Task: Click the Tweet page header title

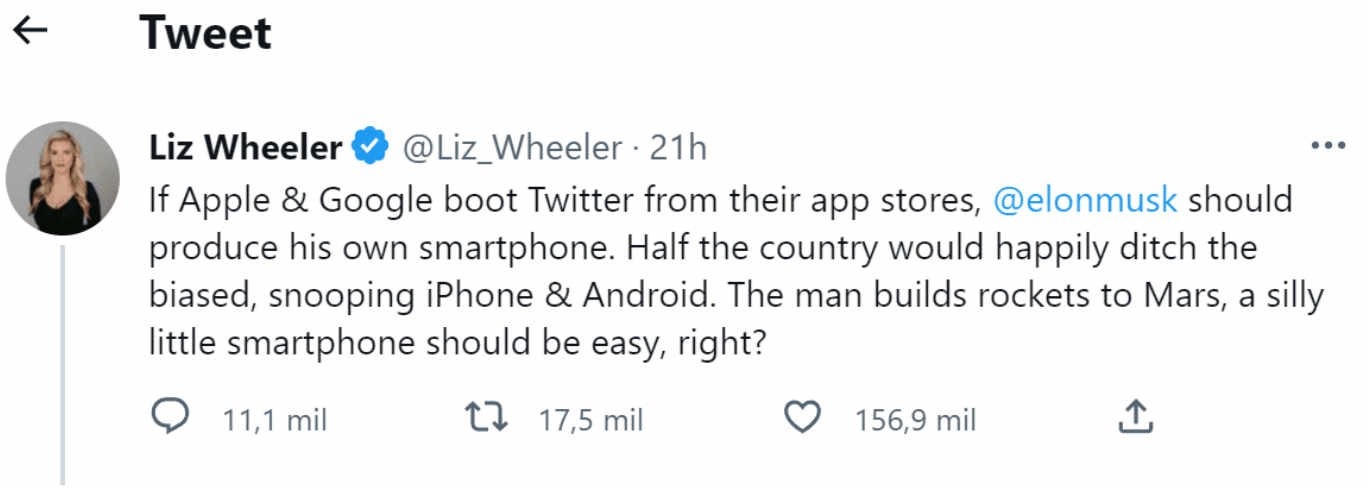Action: [x=205, y=32]
